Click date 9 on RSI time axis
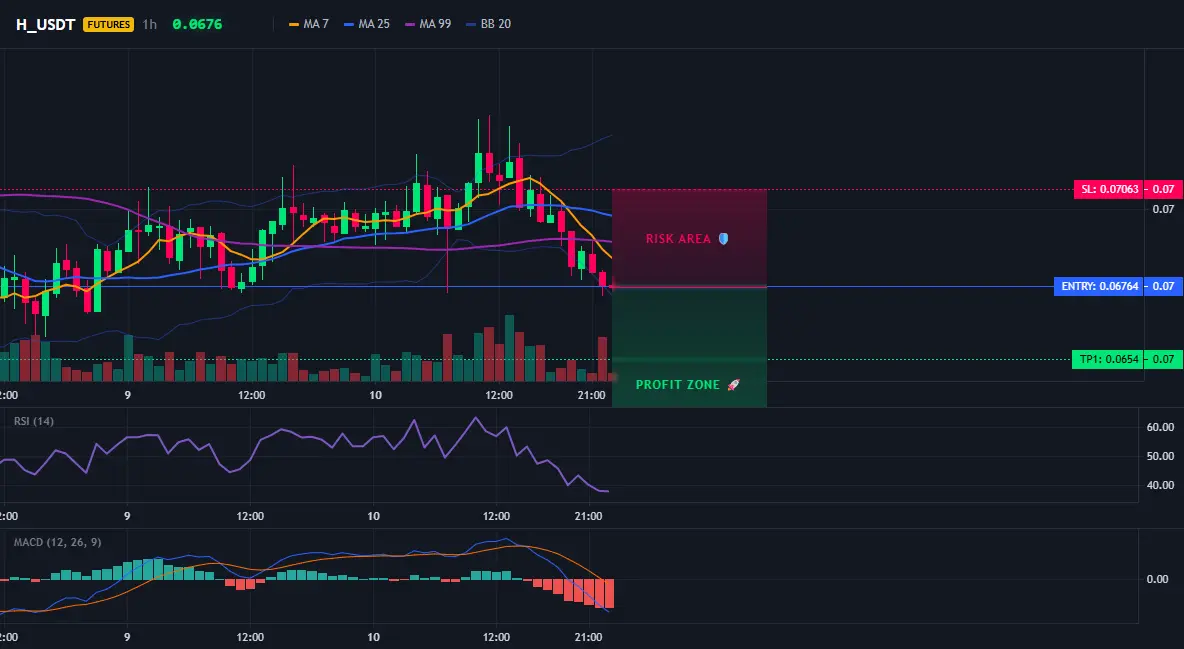 pos(127,516)
